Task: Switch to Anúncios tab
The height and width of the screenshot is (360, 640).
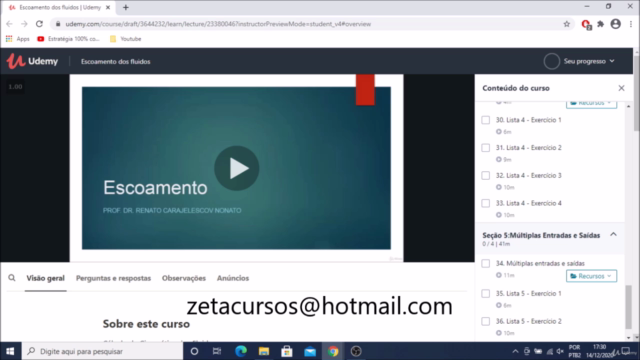Action: [x=233, y=278]
